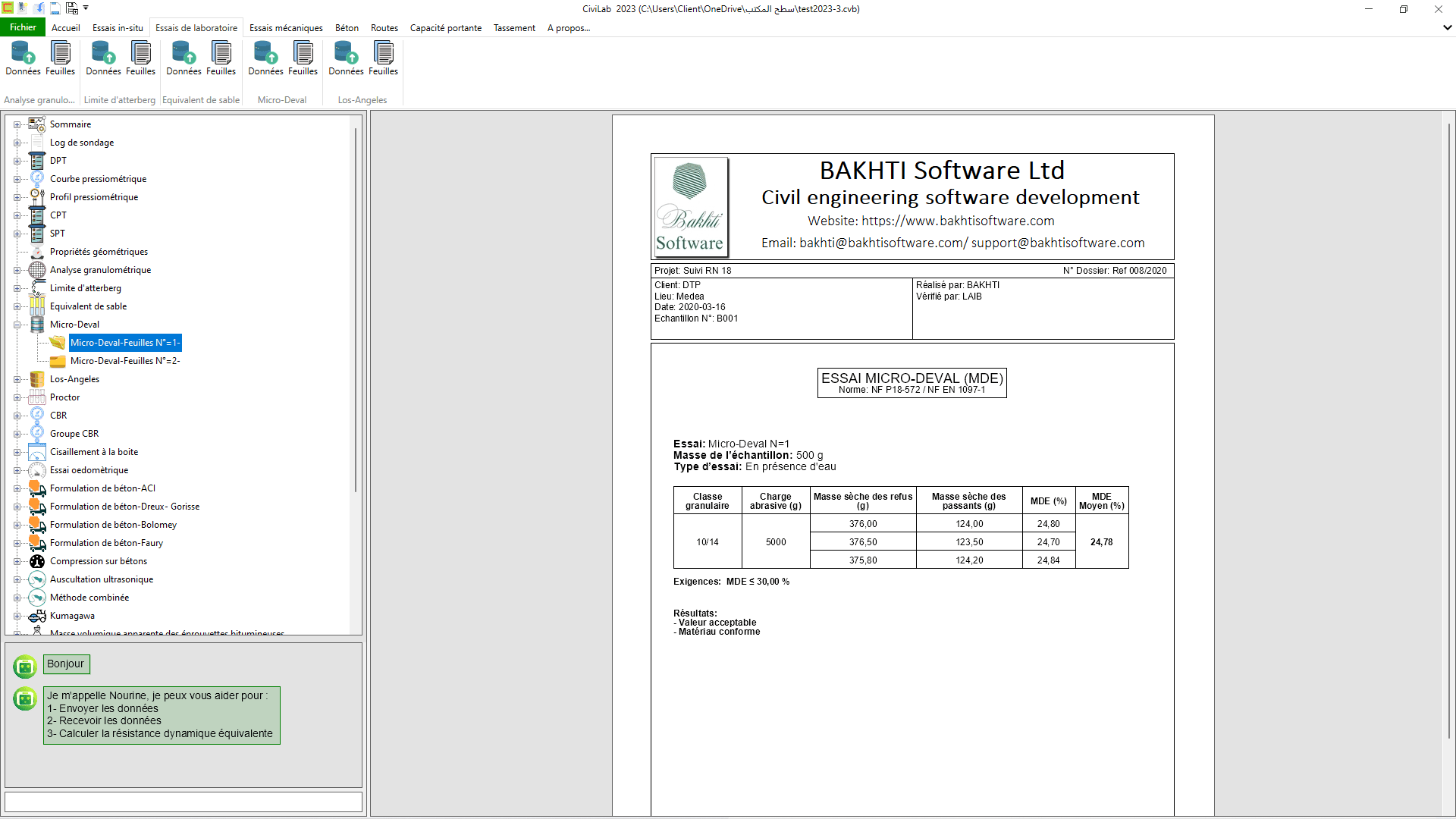Viewport: 1456px width, 819px height.
Task: Open Données for Analyse granulométrique
Action: point(23,58)
